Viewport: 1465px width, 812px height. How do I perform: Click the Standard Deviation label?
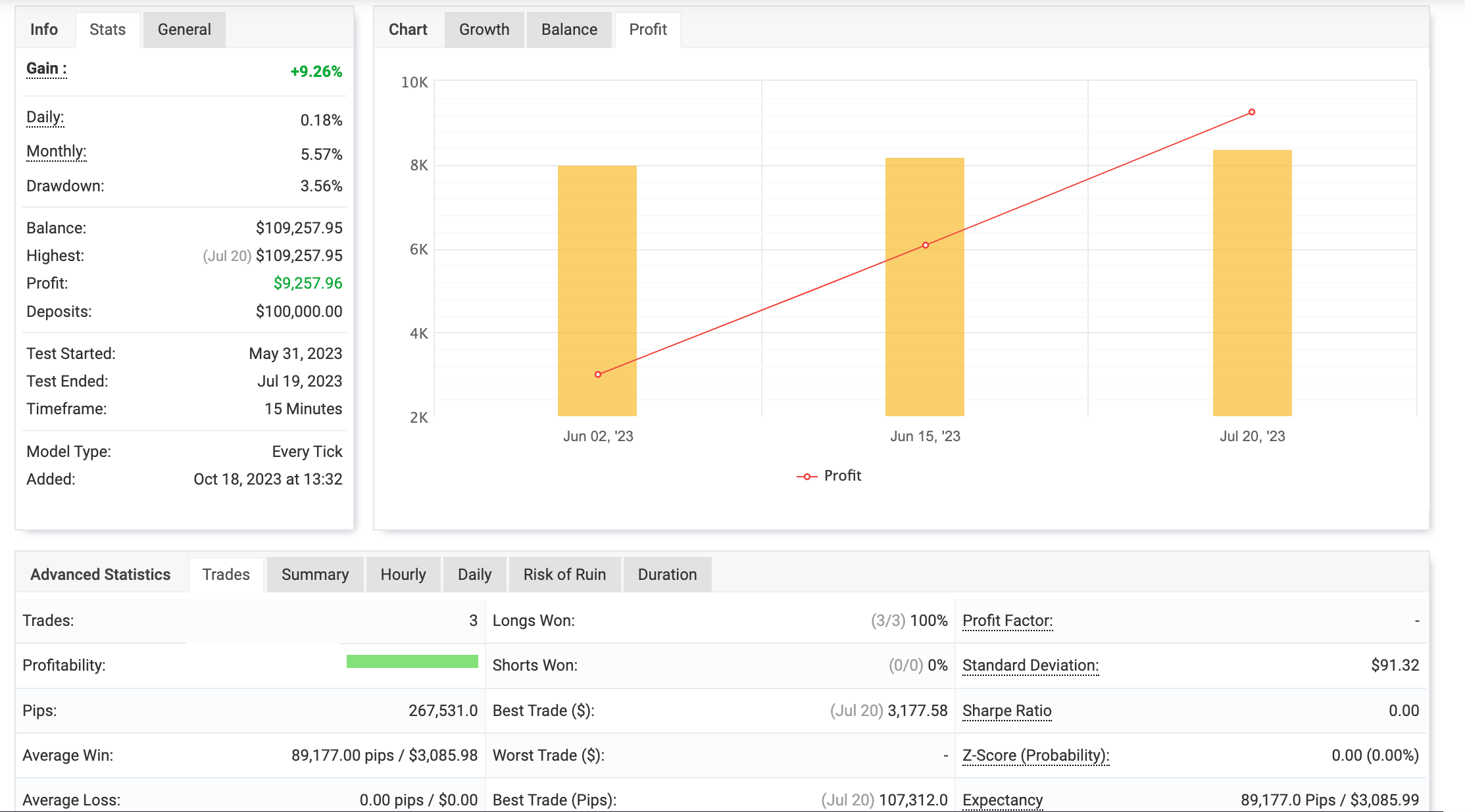coord(1030,665)
